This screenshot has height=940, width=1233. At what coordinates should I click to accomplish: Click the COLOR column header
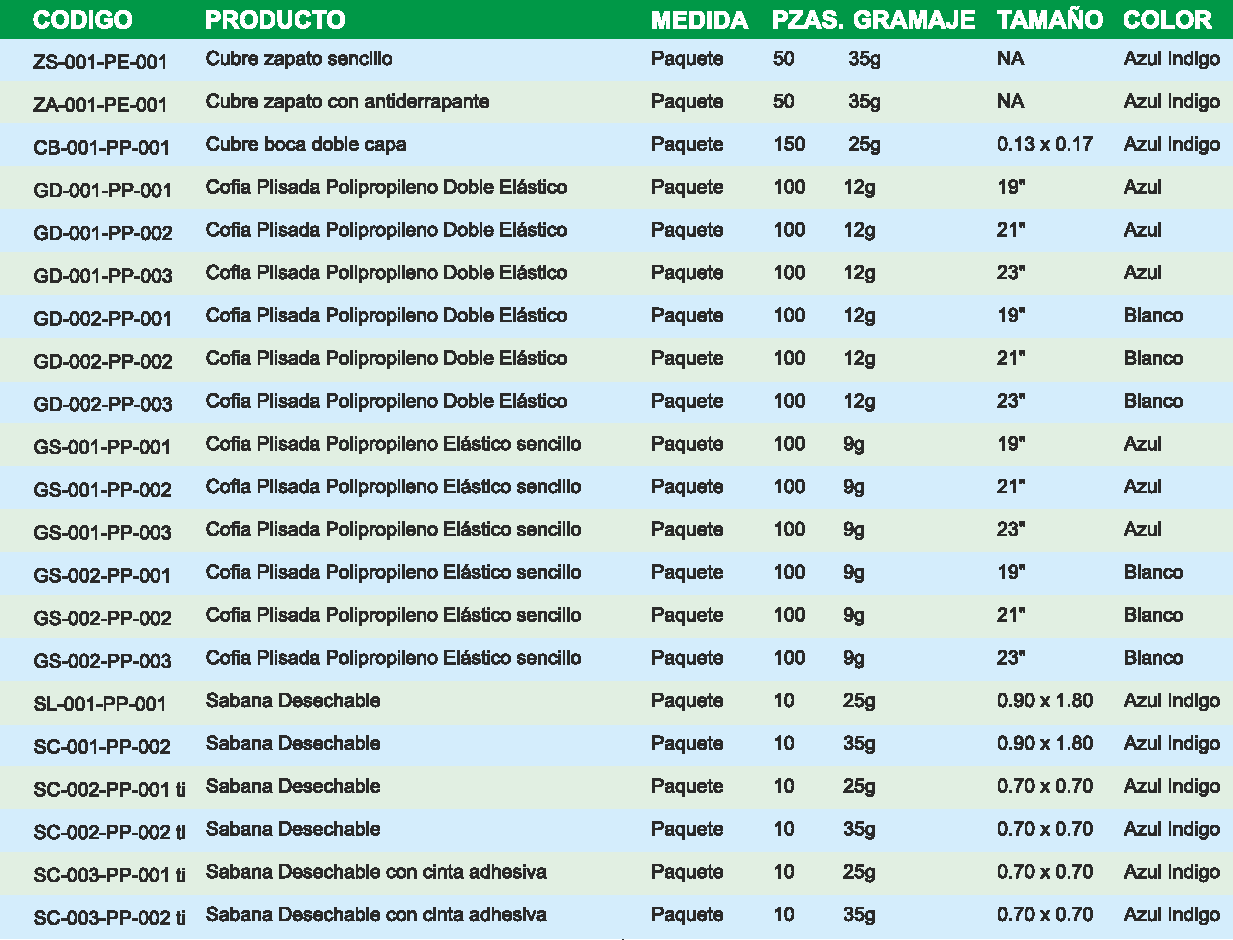pos(1167,20)
